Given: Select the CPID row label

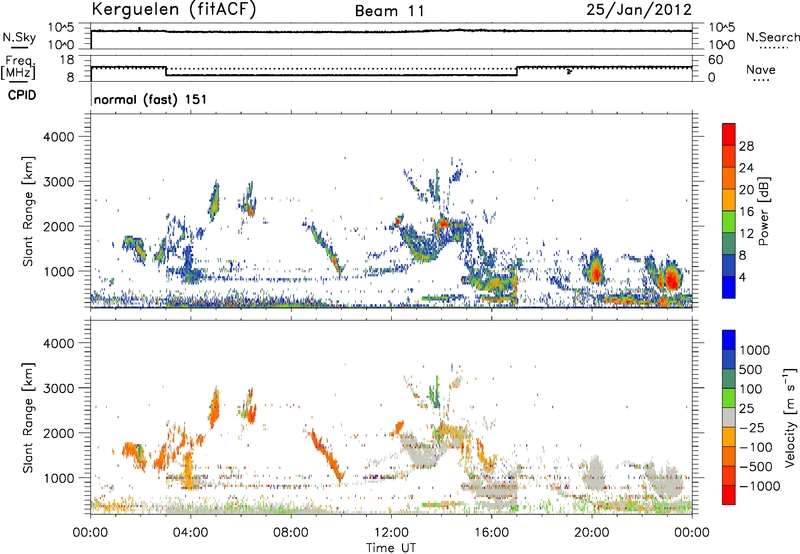Looking at the screenshot, I should [22, 95].
